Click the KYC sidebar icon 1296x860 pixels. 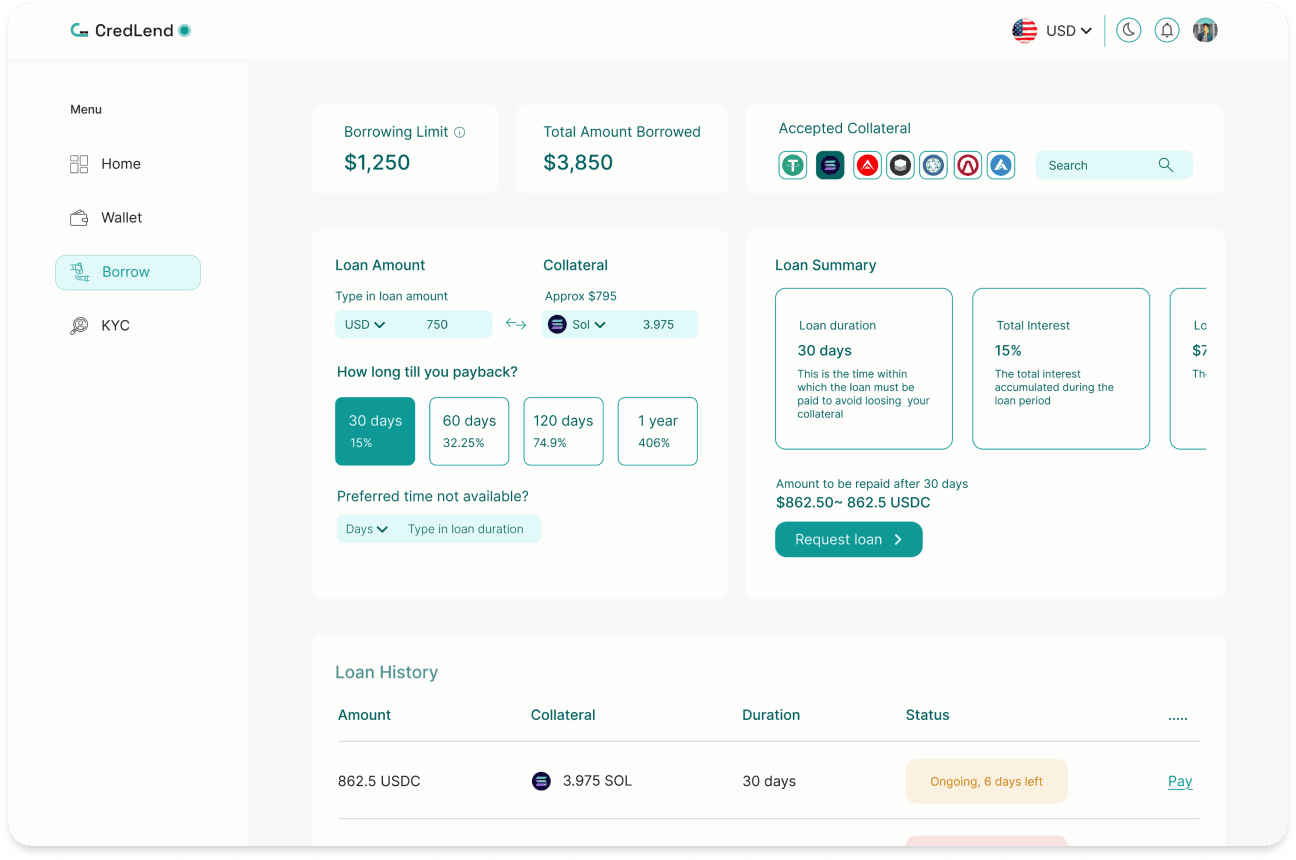click(80, 325)
